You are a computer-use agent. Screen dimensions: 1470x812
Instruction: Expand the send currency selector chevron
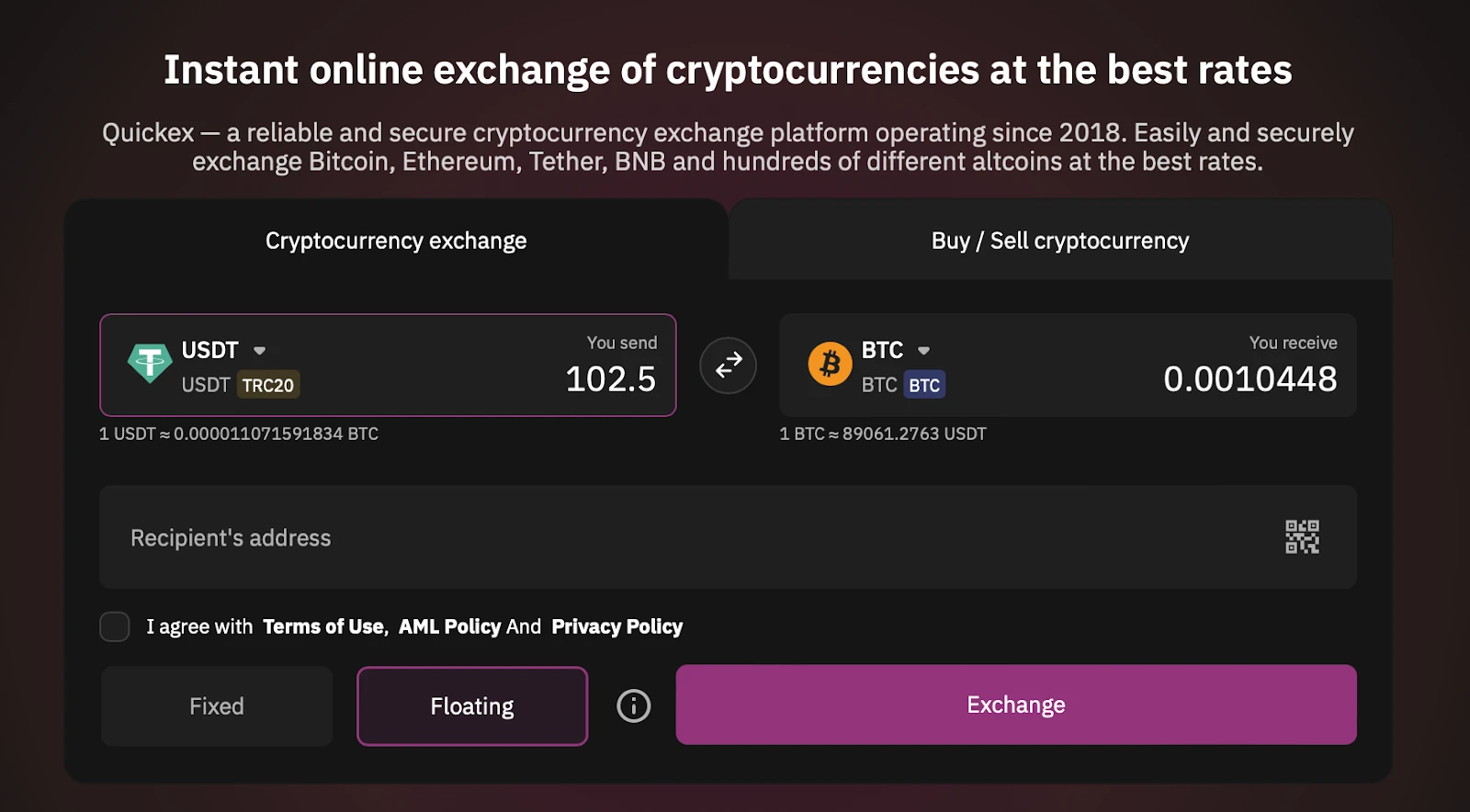259,350
